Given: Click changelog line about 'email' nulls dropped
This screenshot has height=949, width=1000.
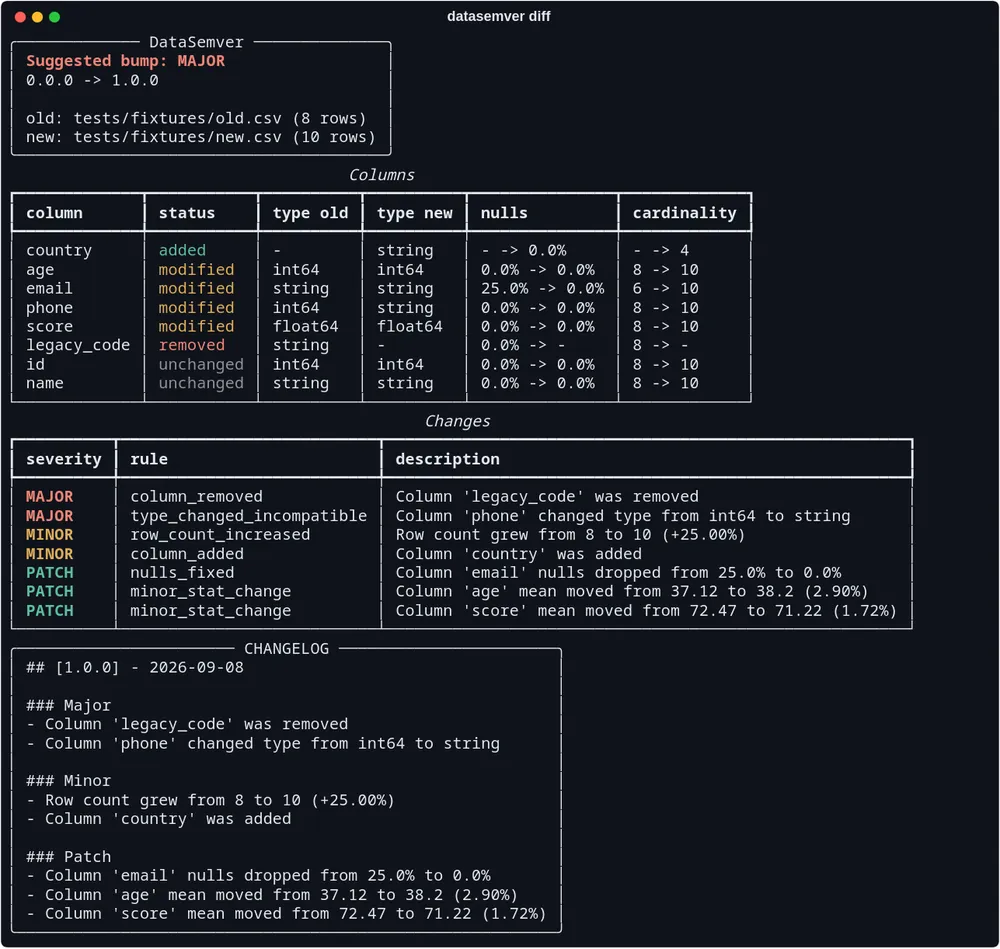Looking at the screenshot, I should coord(258,876).
